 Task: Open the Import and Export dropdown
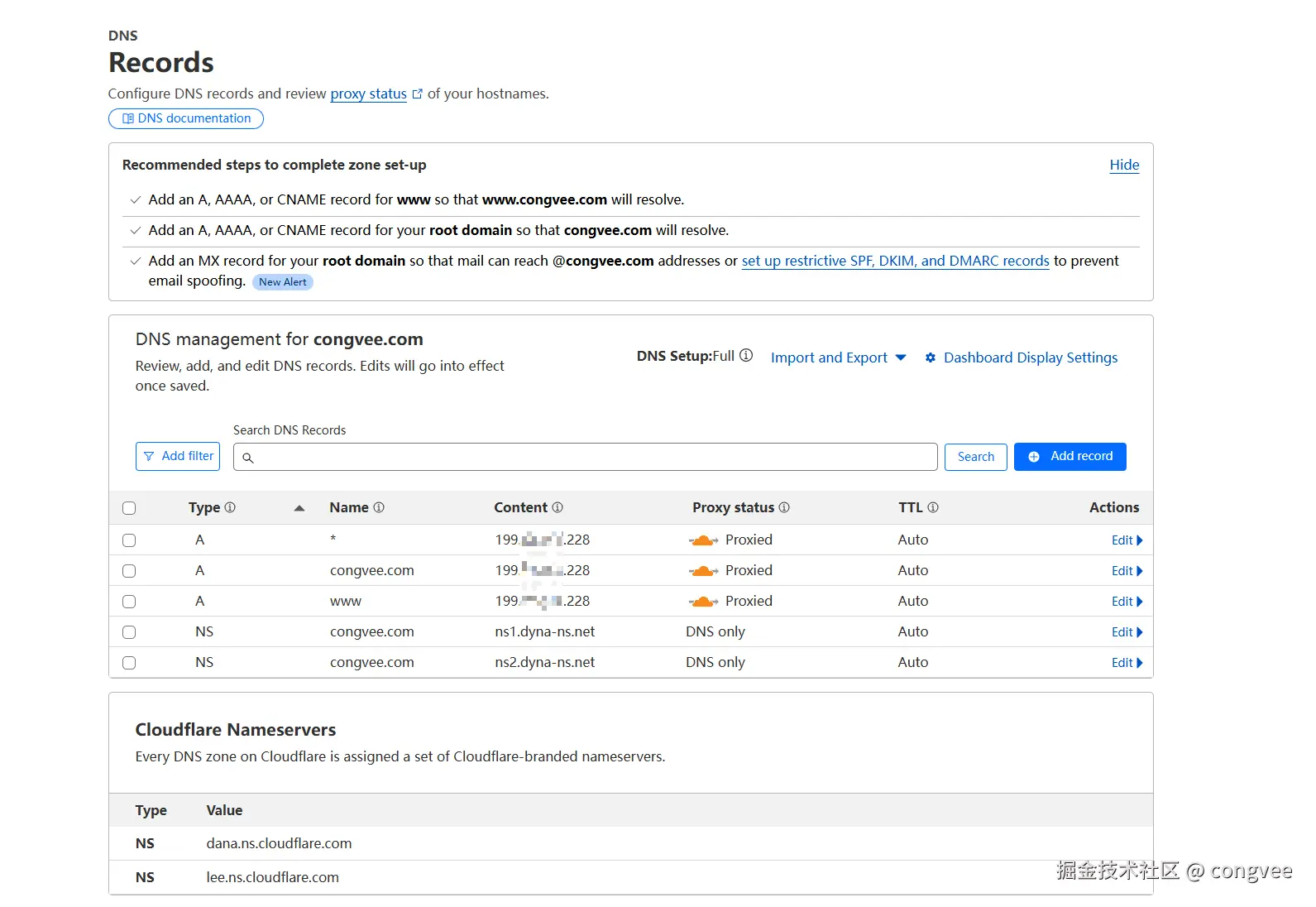(x=838, y=358)
